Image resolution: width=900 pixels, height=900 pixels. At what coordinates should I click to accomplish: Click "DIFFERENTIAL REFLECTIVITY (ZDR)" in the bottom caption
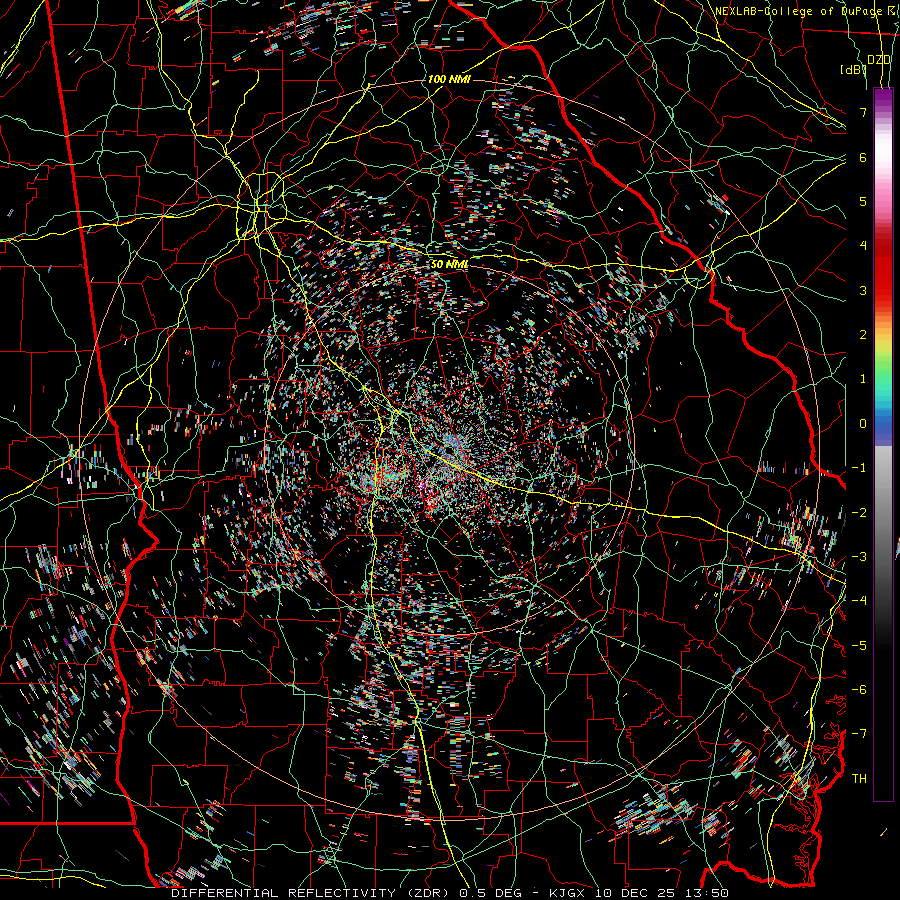(311, 893)
